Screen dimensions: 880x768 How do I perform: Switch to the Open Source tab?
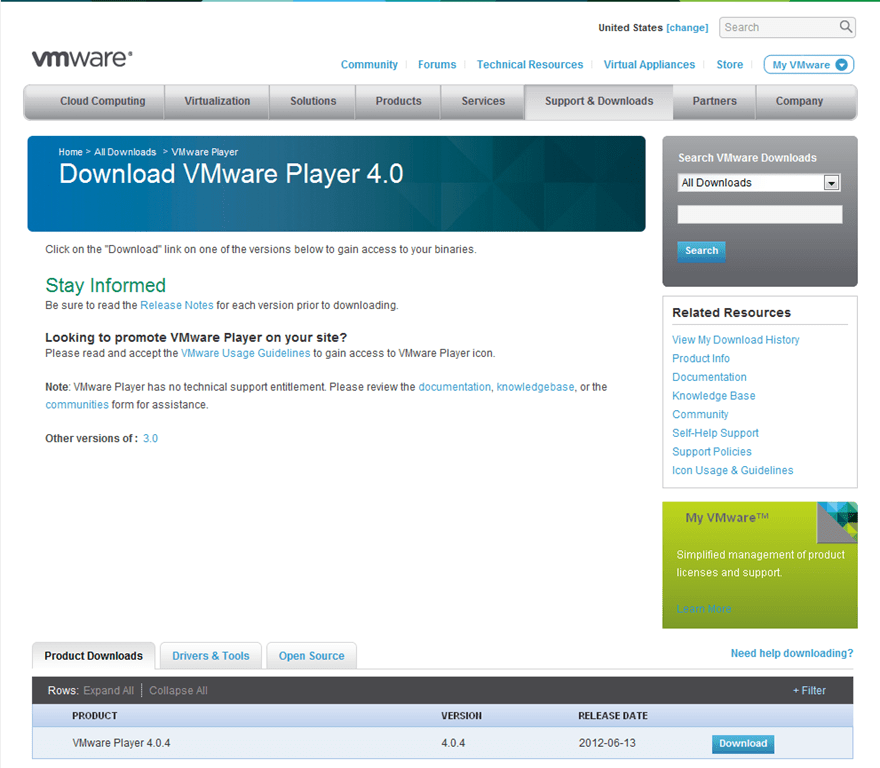pyautogui.click(x=311, y=656)
